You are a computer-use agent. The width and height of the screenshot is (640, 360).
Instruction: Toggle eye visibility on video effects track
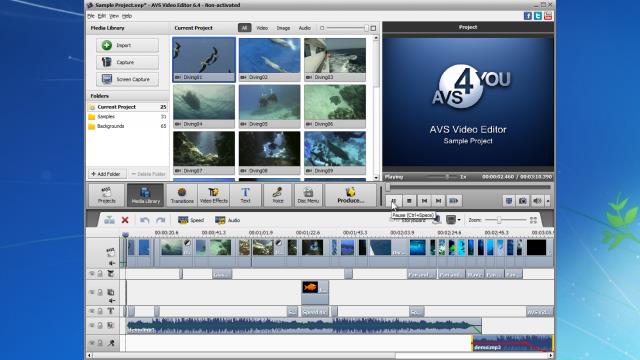tap(92, 273)
